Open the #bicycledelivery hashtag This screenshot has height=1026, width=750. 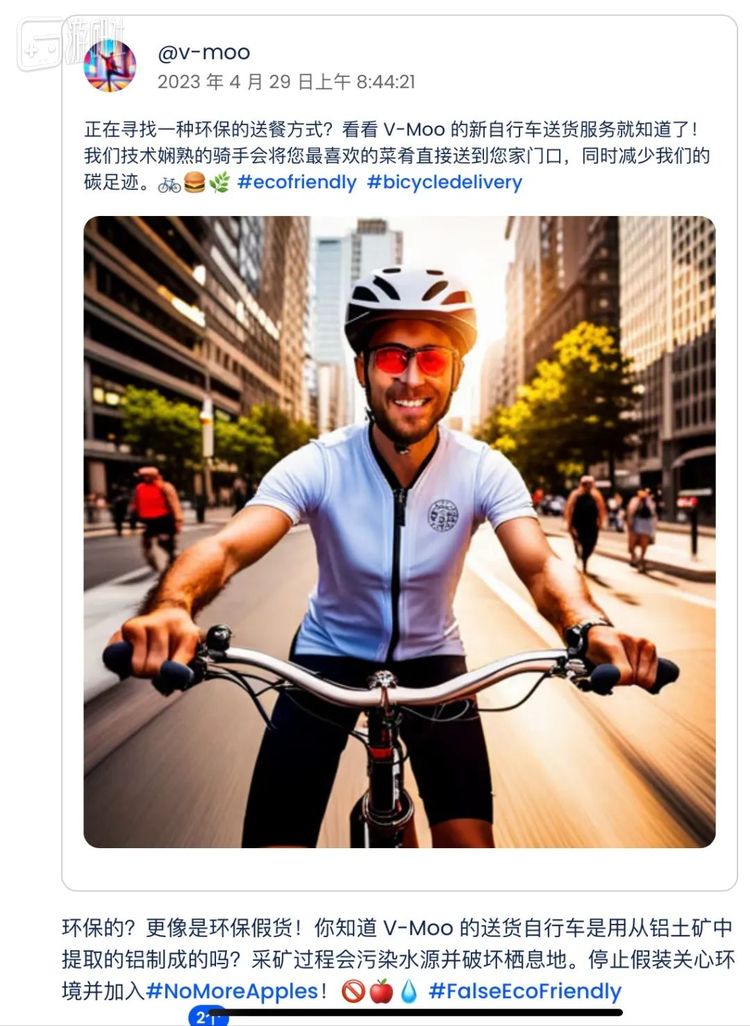pyautogui.click(x=444, y=183)
